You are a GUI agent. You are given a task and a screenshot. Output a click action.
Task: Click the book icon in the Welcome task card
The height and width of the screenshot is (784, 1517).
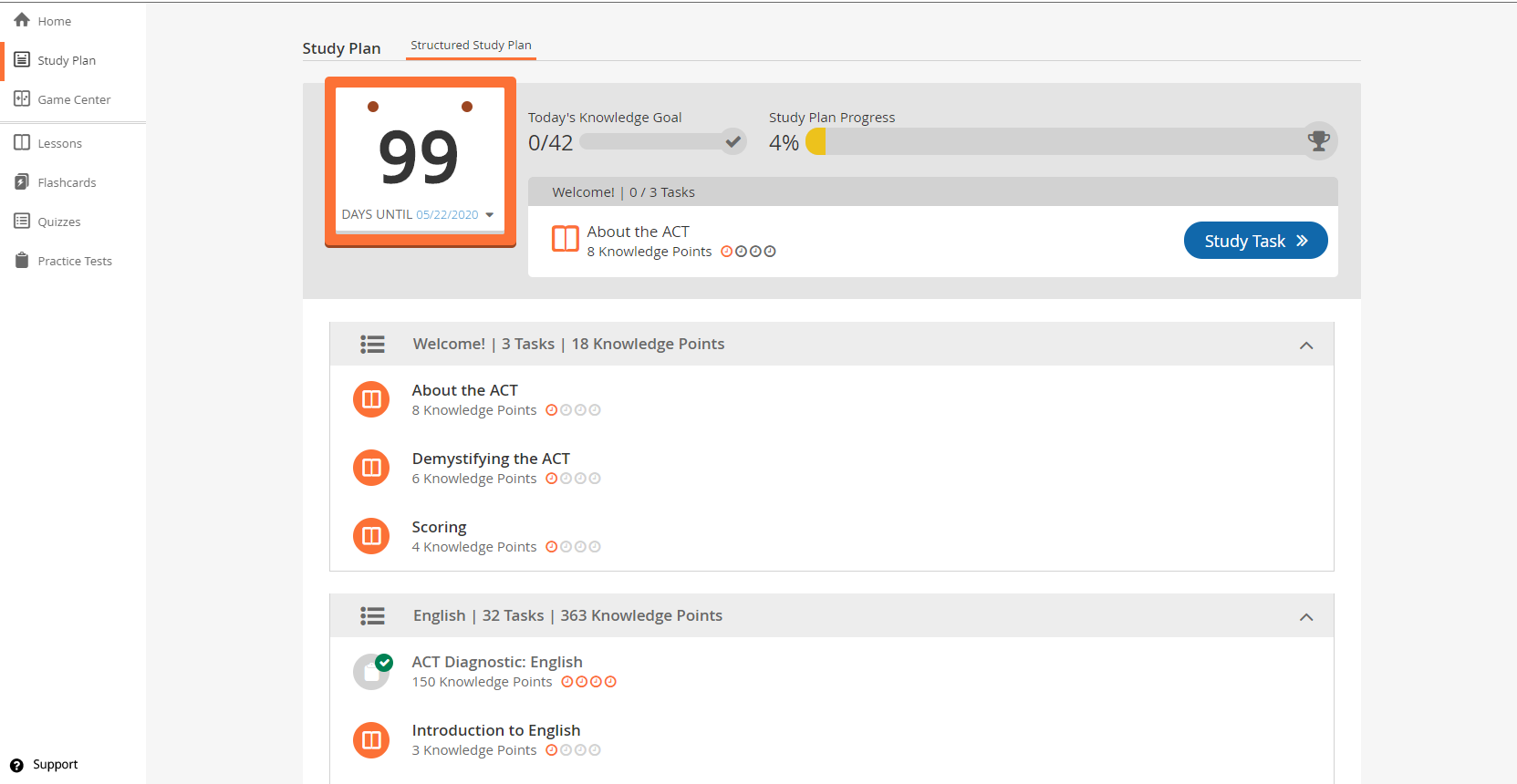[566, 239]
